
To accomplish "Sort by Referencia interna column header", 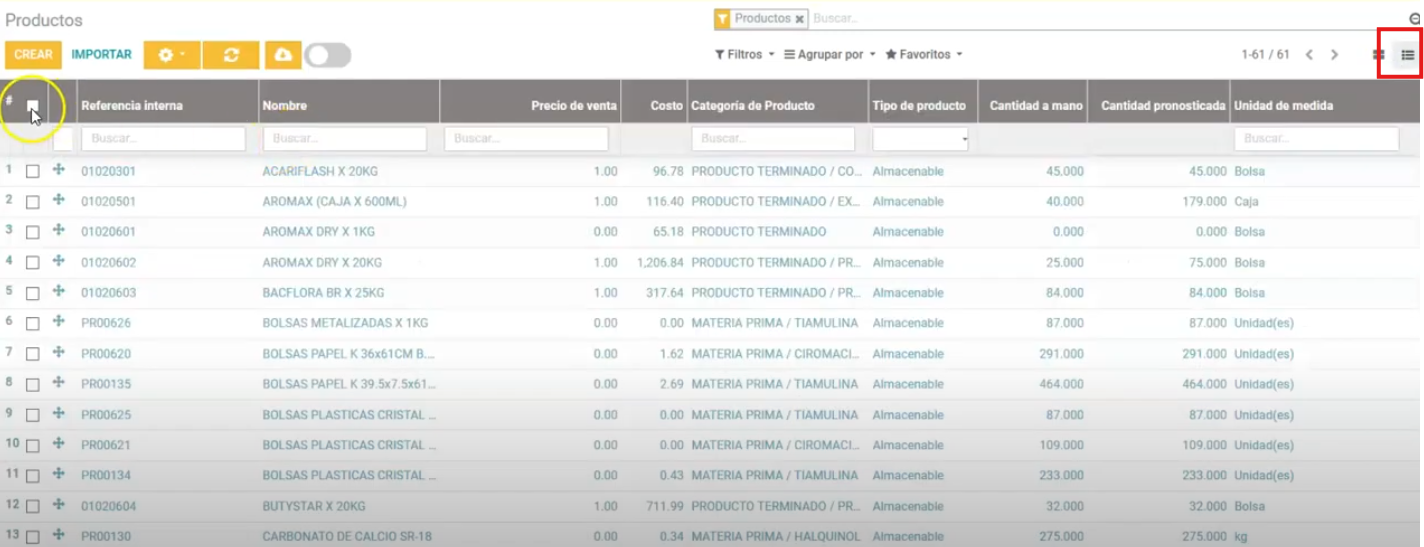I will 132,106.
